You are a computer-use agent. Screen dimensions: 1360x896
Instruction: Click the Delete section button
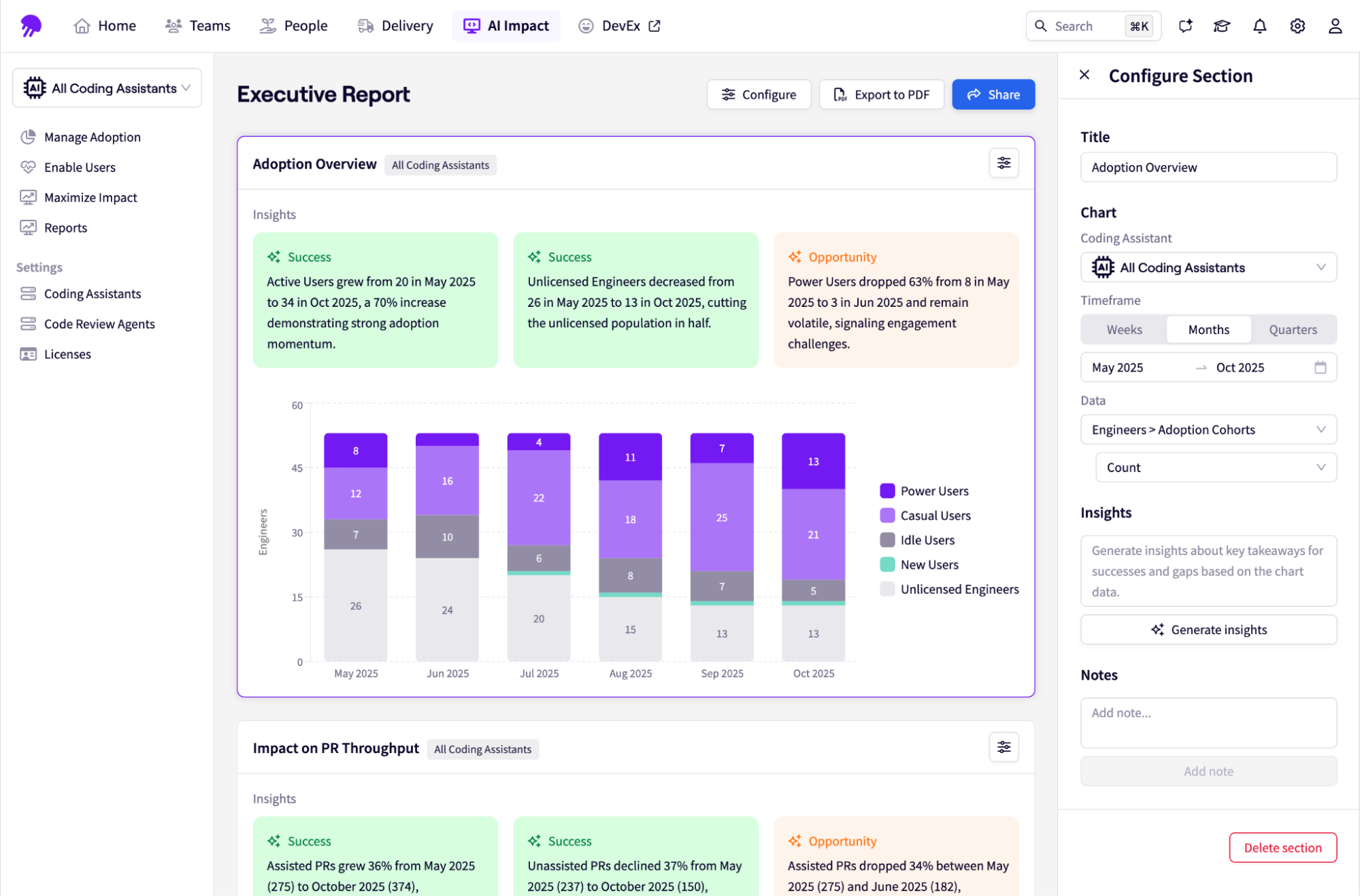(x=1283, y=847)
